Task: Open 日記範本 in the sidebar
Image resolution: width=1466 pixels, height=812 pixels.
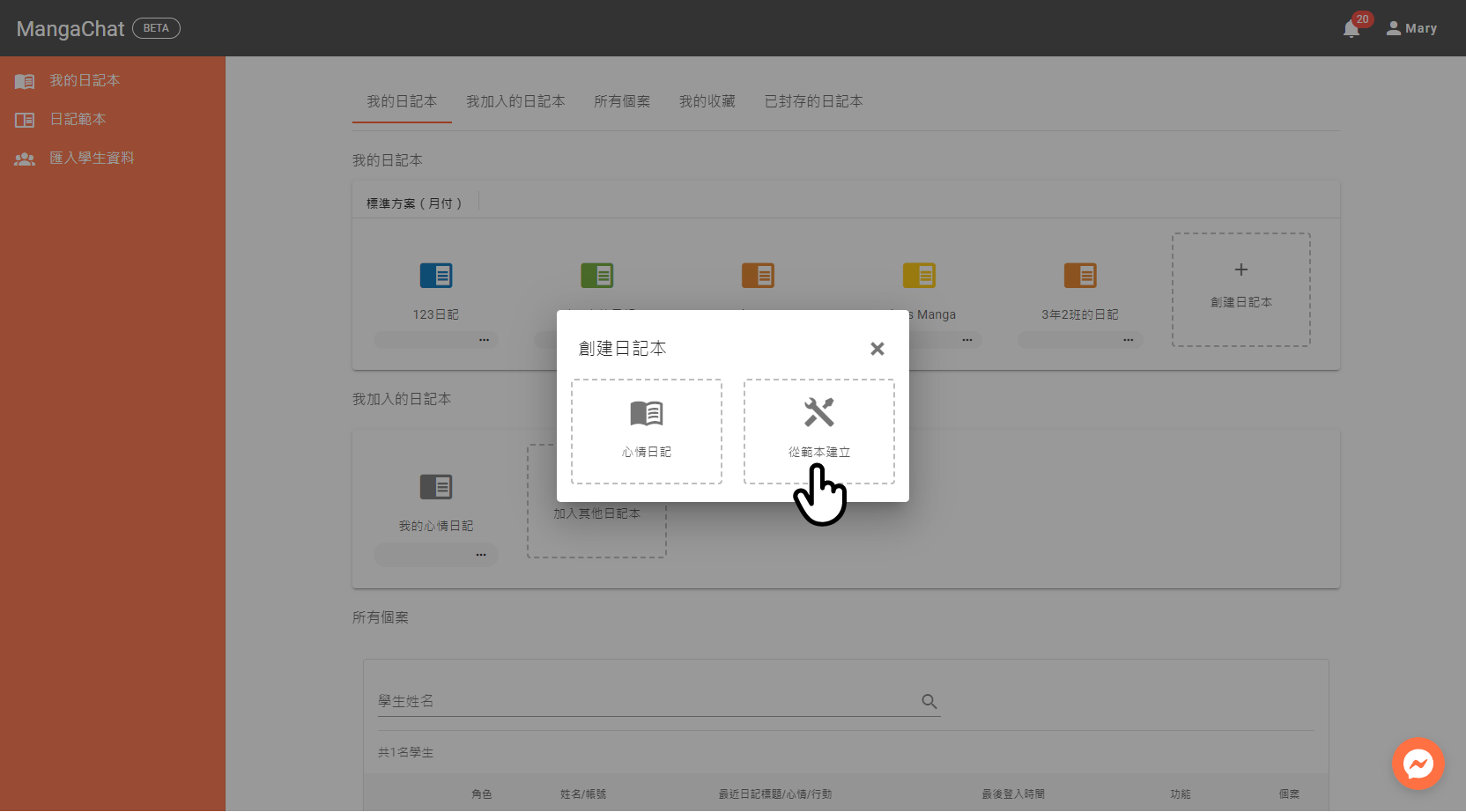Action: point(78,120)
